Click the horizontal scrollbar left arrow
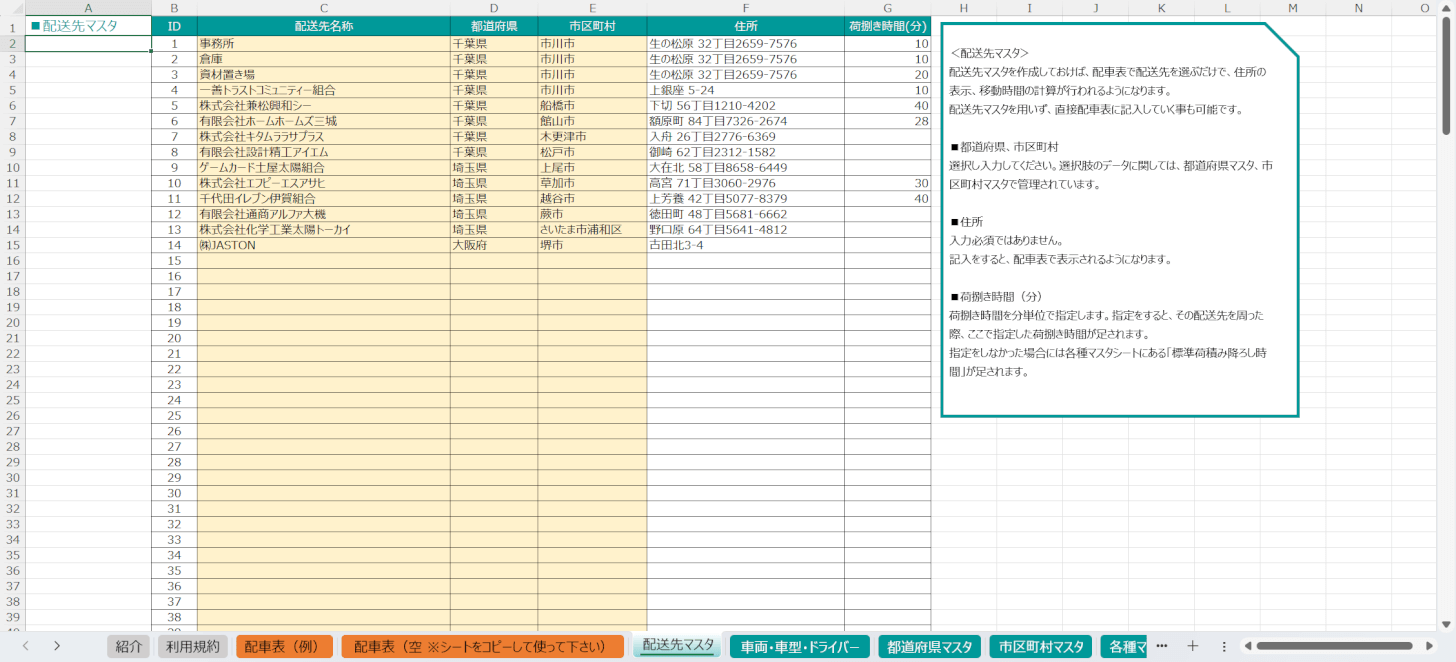Viewport: 1456px width, 662px height. coord(1247,646)
